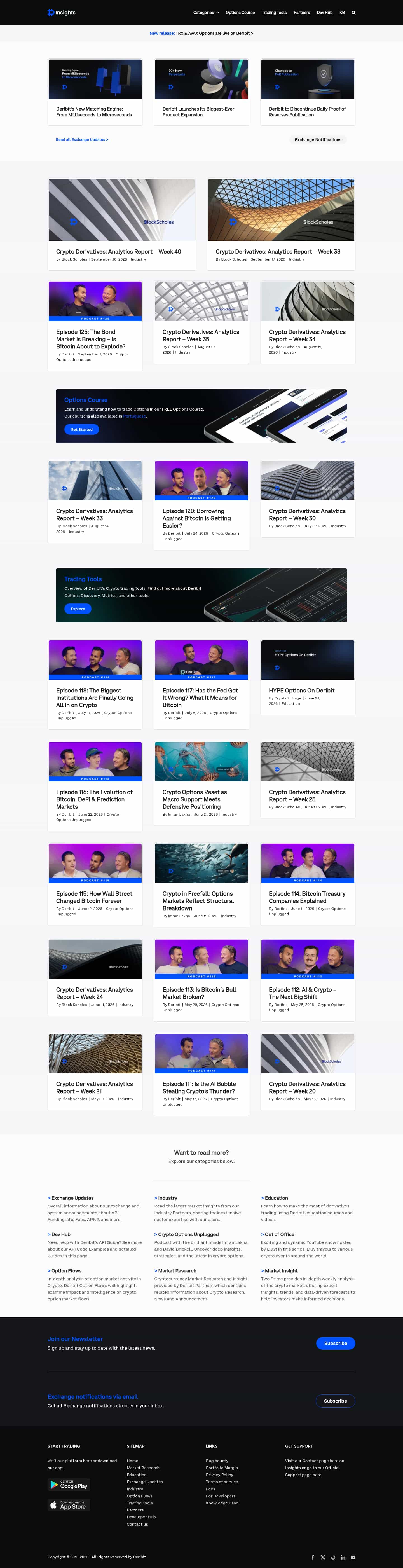Open Developer Hub in footer sitemap
Image resolution: width=403 pixels, height=1568 pixels.
coord(141,1517)
